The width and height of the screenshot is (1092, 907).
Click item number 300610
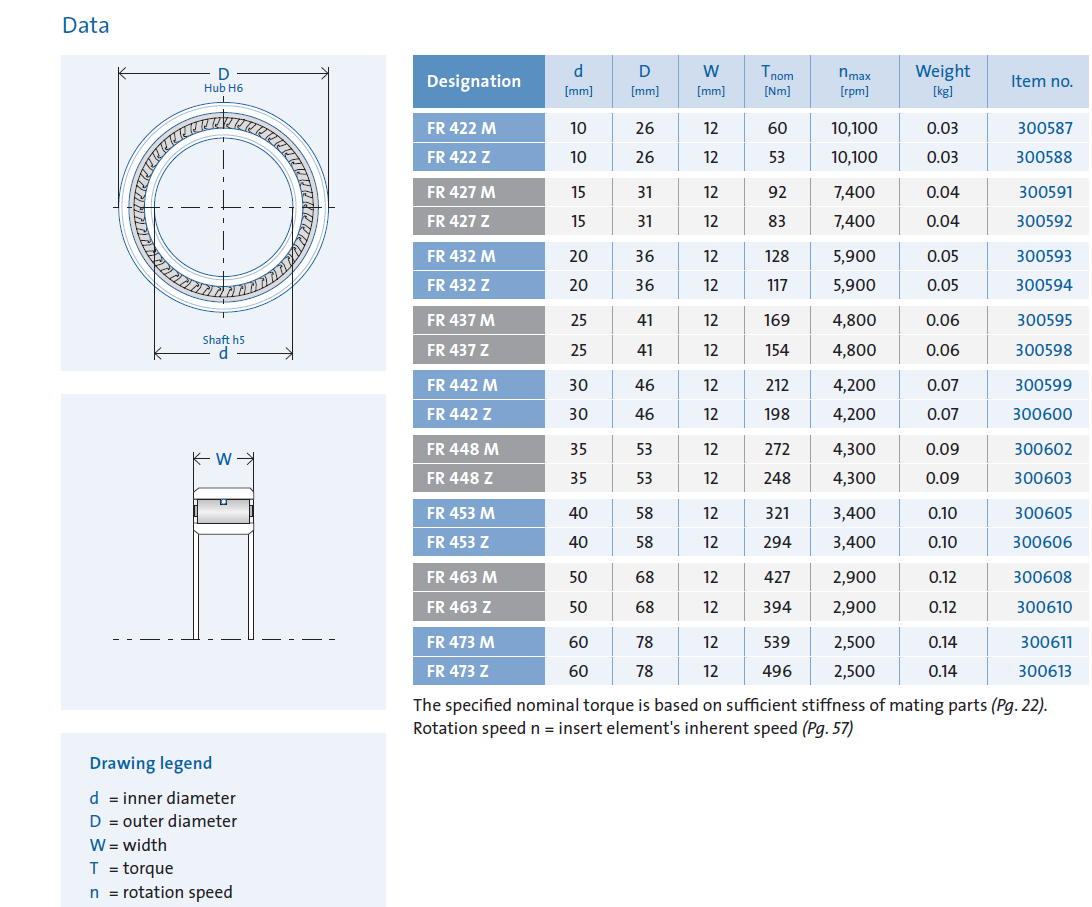tap(1044, 607)
